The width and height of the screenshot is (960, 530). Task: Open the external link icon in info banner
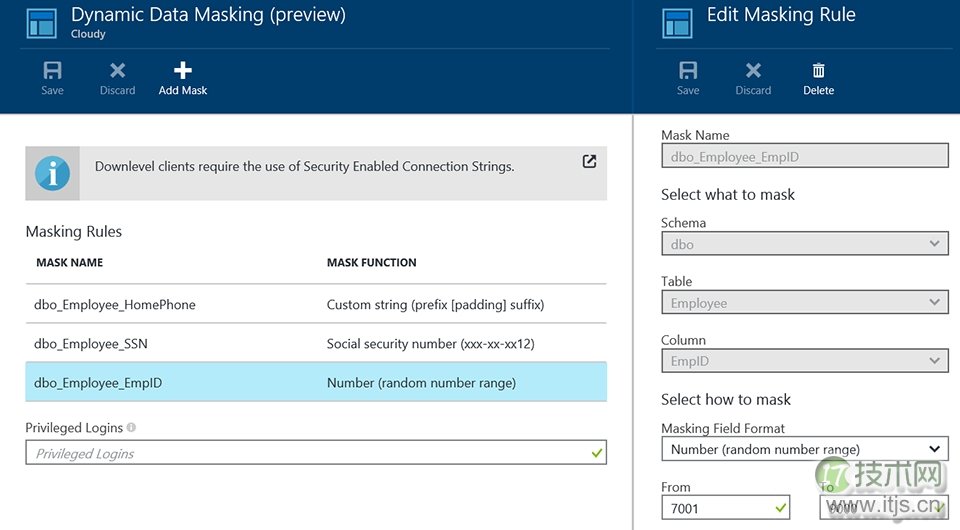point(589,161)
